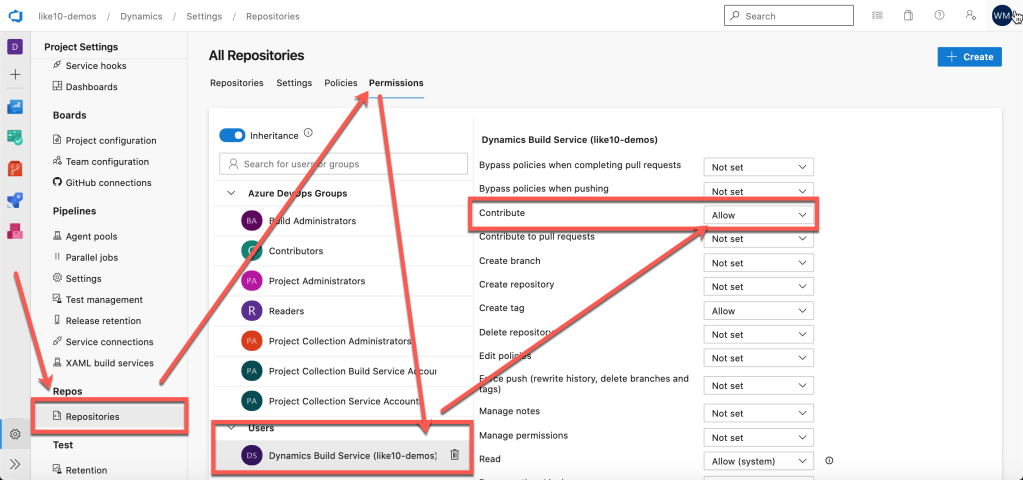
Task: Select the Contributors group
Action: point(295,251)
